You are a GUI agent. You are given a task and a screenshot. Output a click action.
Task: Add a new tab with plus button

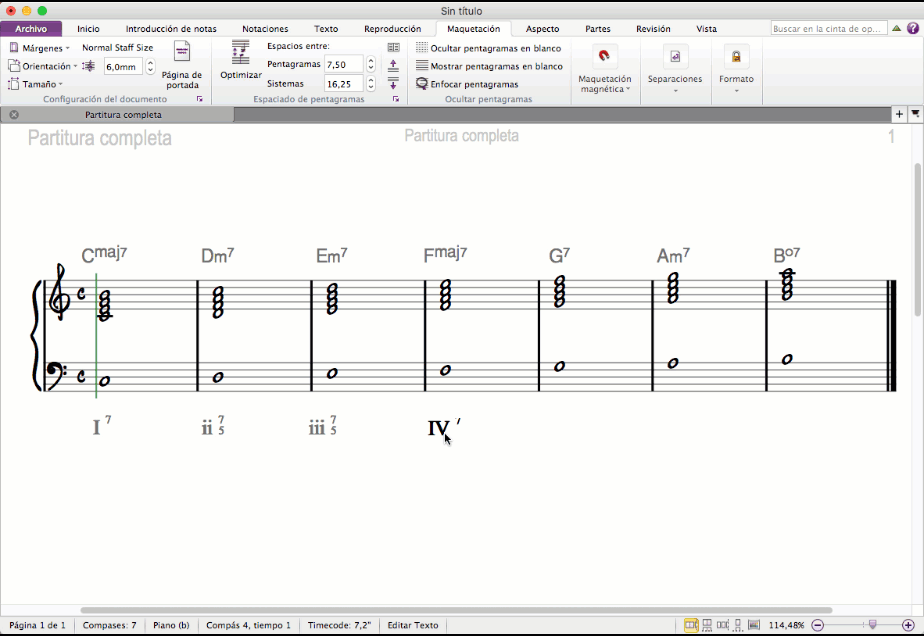click(x=899, y=115)
